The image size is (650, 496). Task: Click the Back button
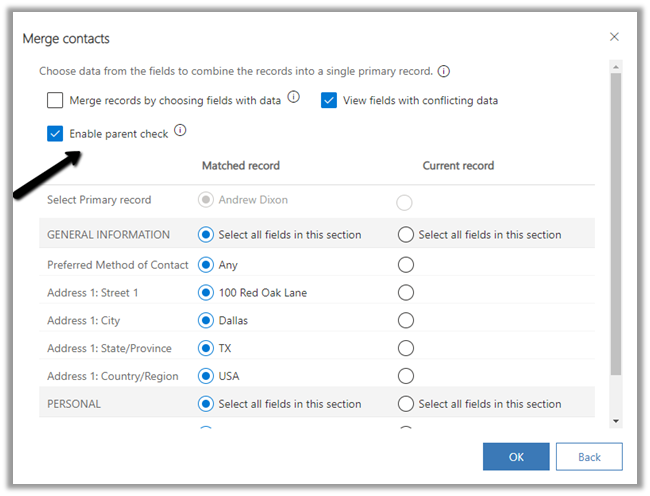coord(589,457)
